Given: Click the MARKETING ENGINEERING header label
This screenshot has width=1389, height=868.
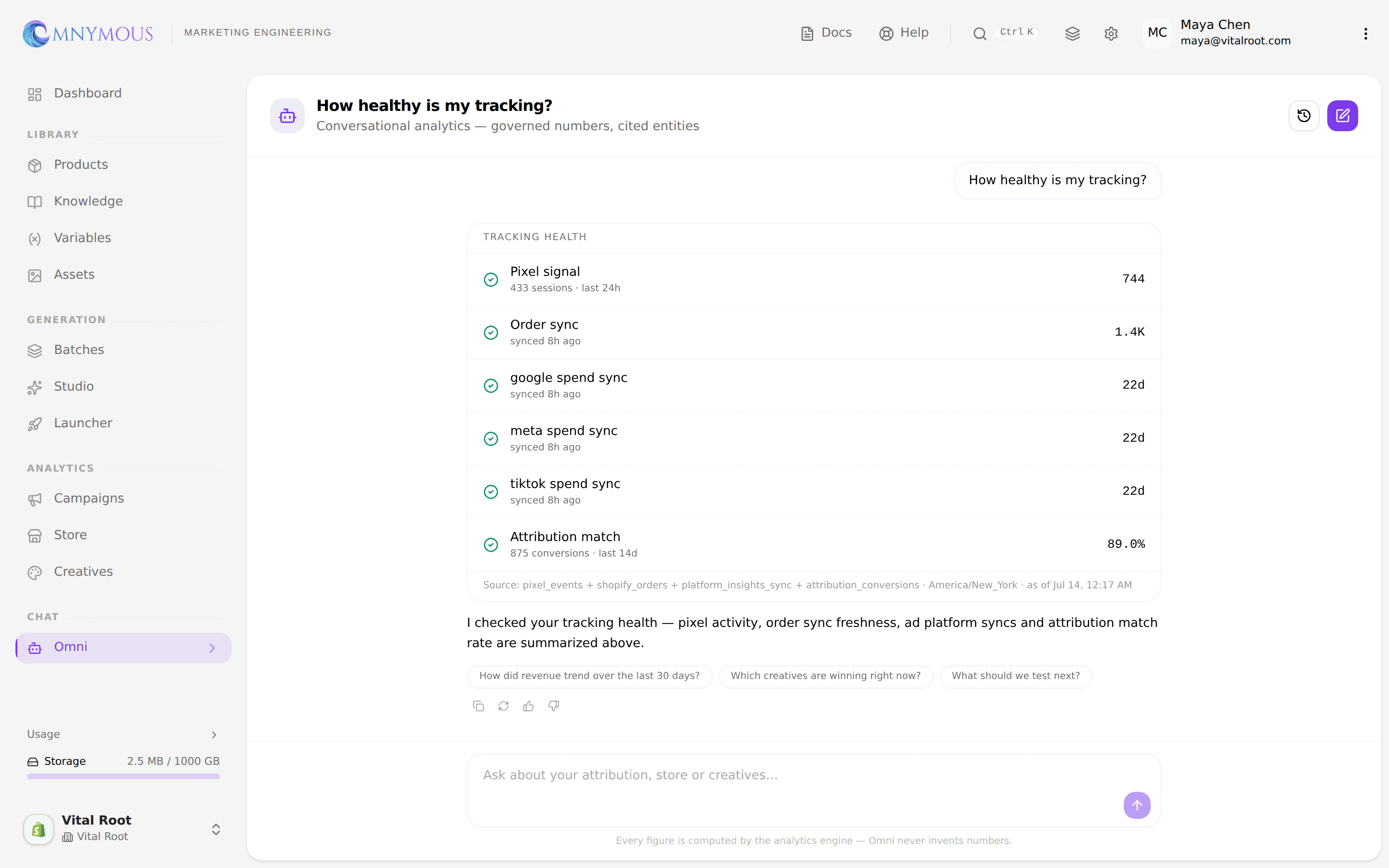Looking at the screenshot, I should [258, 33].
